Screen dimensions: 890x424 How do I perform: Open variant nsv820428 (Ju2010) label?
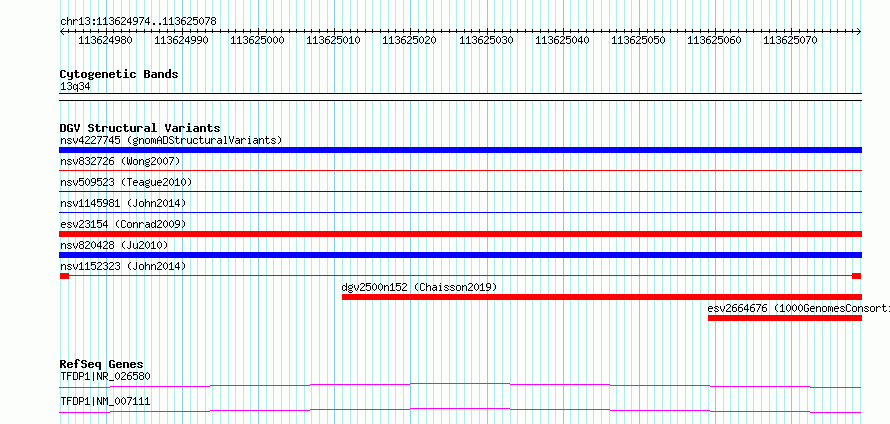[114, 245]
